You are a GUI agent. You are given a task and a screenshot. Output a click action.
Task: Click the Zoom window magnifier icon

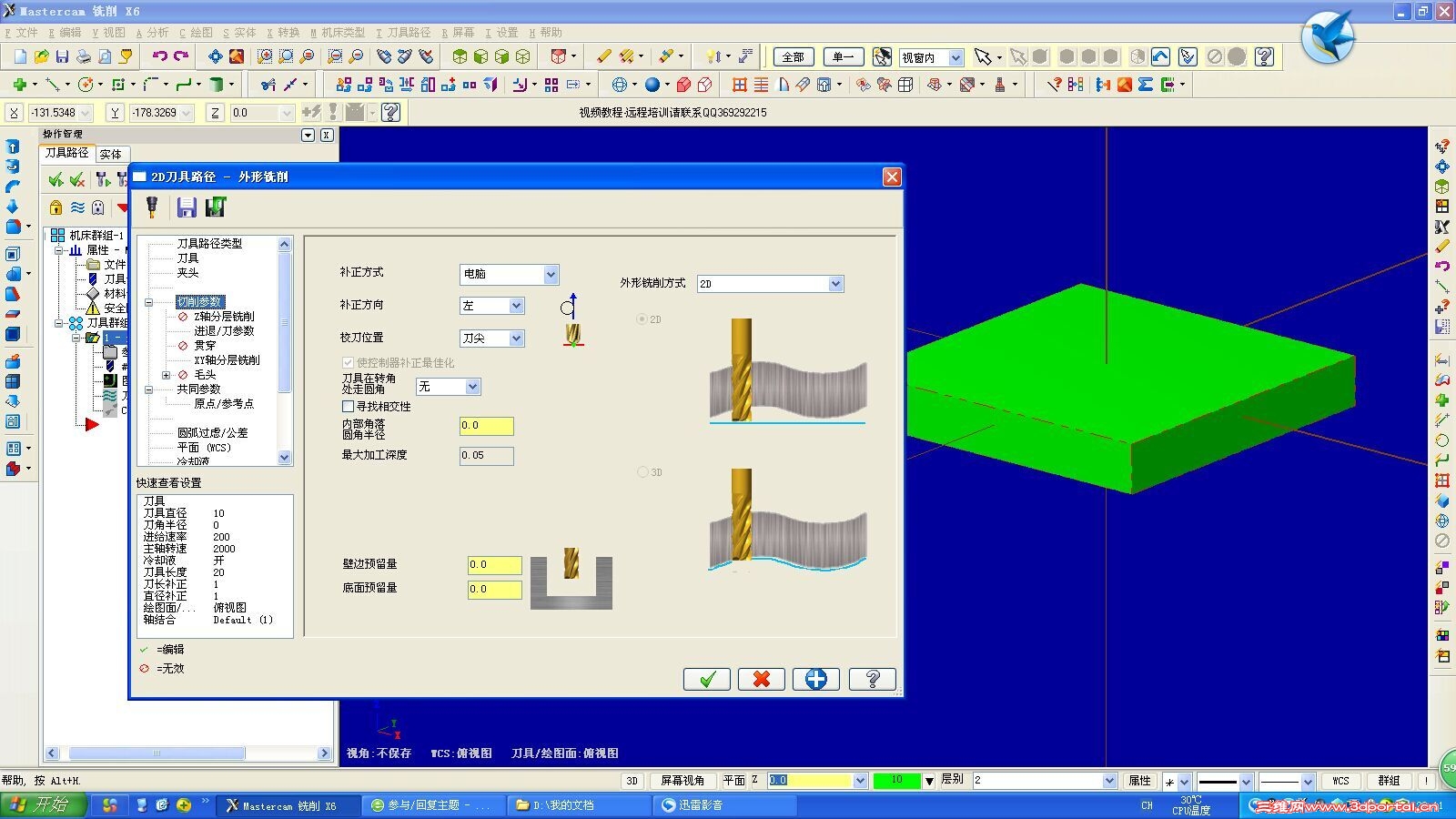(x=265, y=56)
